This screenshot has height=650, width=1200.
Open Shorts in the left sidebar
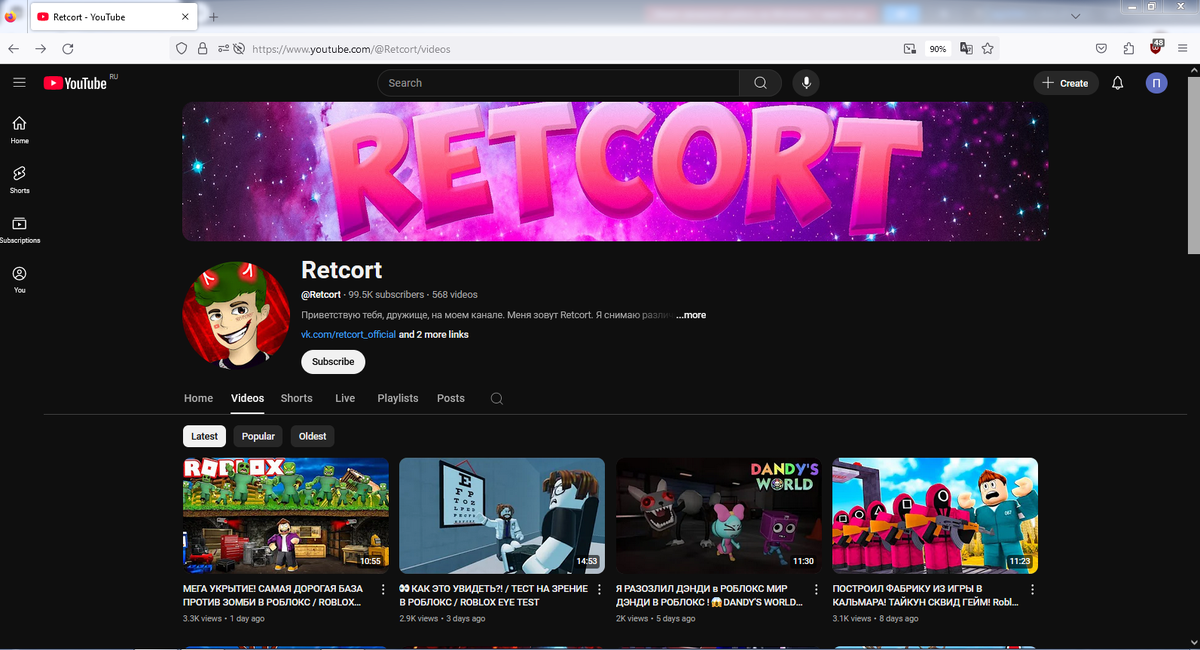point(19,179)
